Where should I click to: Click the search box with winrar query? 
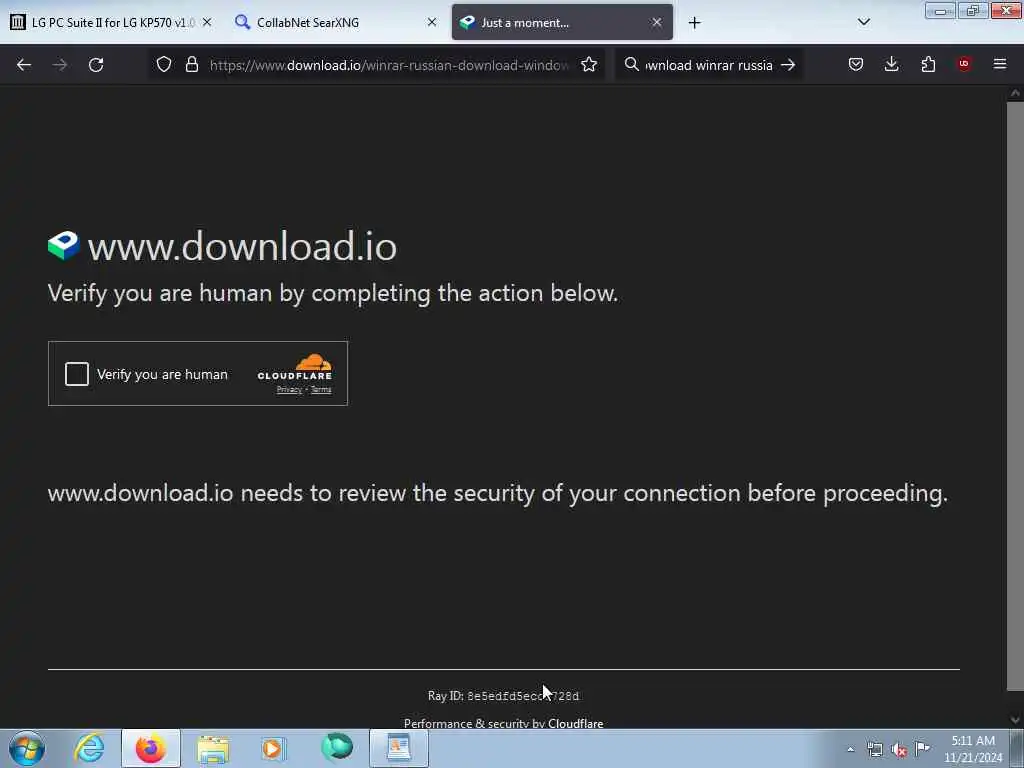[709, 65]
